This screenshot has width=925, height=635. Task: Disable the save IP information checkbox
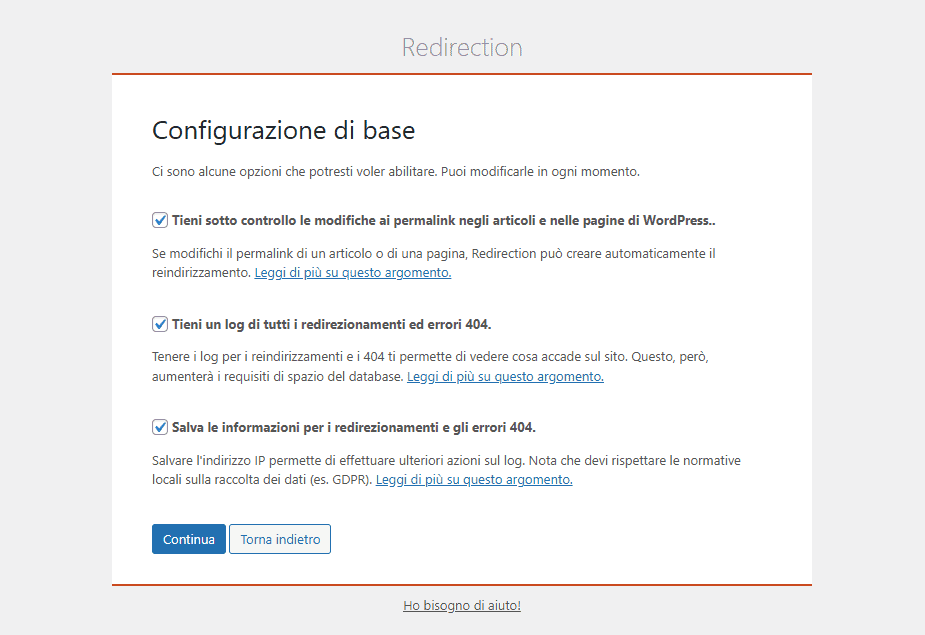(x=160, y=427)
